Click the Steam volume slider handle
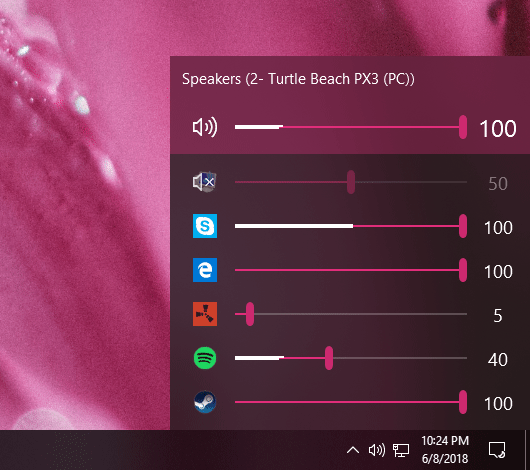The image size is (530, 470). point(463,402)
